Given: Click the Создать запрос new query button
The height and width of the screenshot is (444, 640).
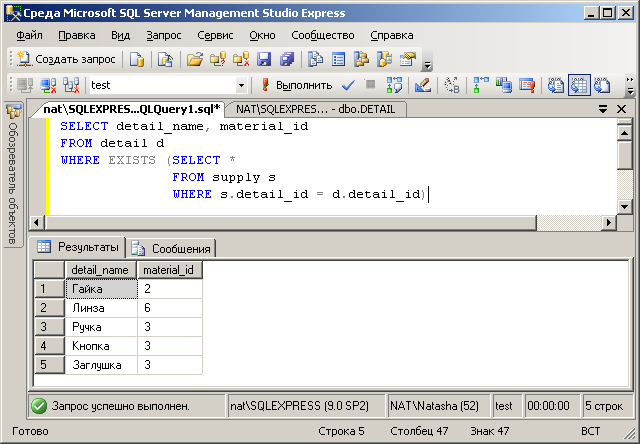Looking at the screenshot, I should [67, 60].
